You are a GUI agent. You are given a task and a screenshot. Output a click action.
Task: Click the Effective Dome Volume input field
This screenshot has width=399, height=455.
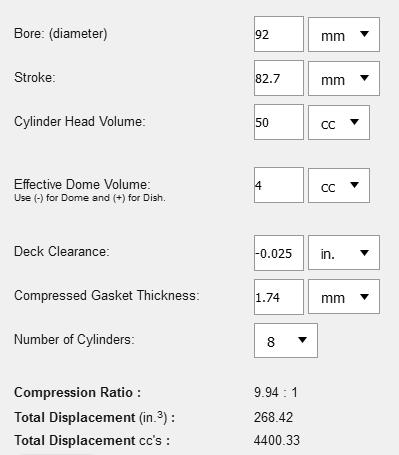click(279, 185)
